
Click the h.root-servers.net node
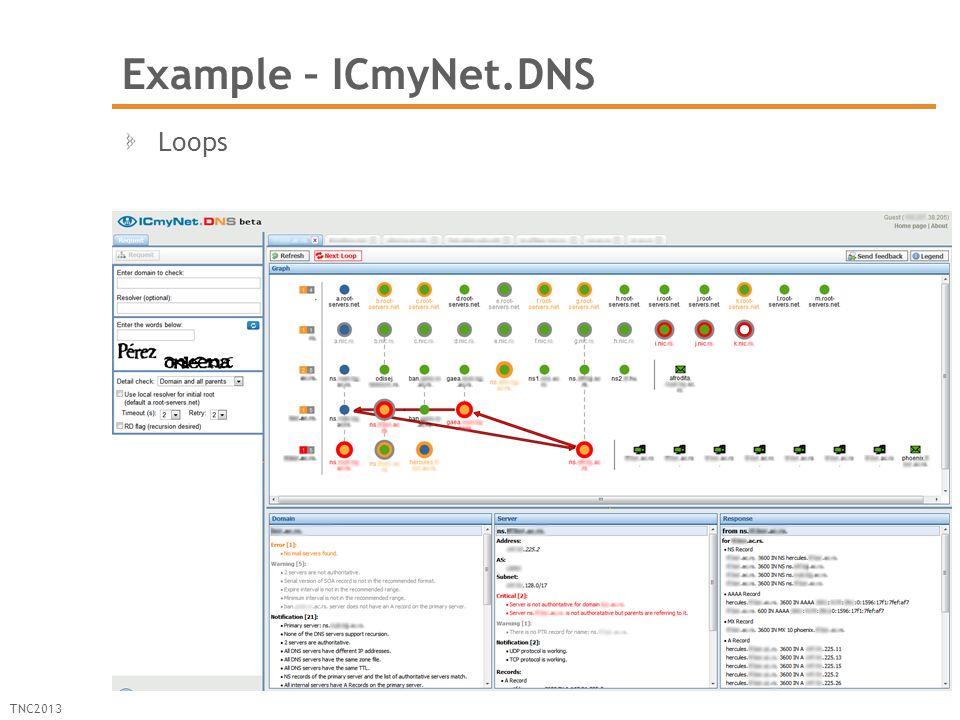[x=624, y=290]
